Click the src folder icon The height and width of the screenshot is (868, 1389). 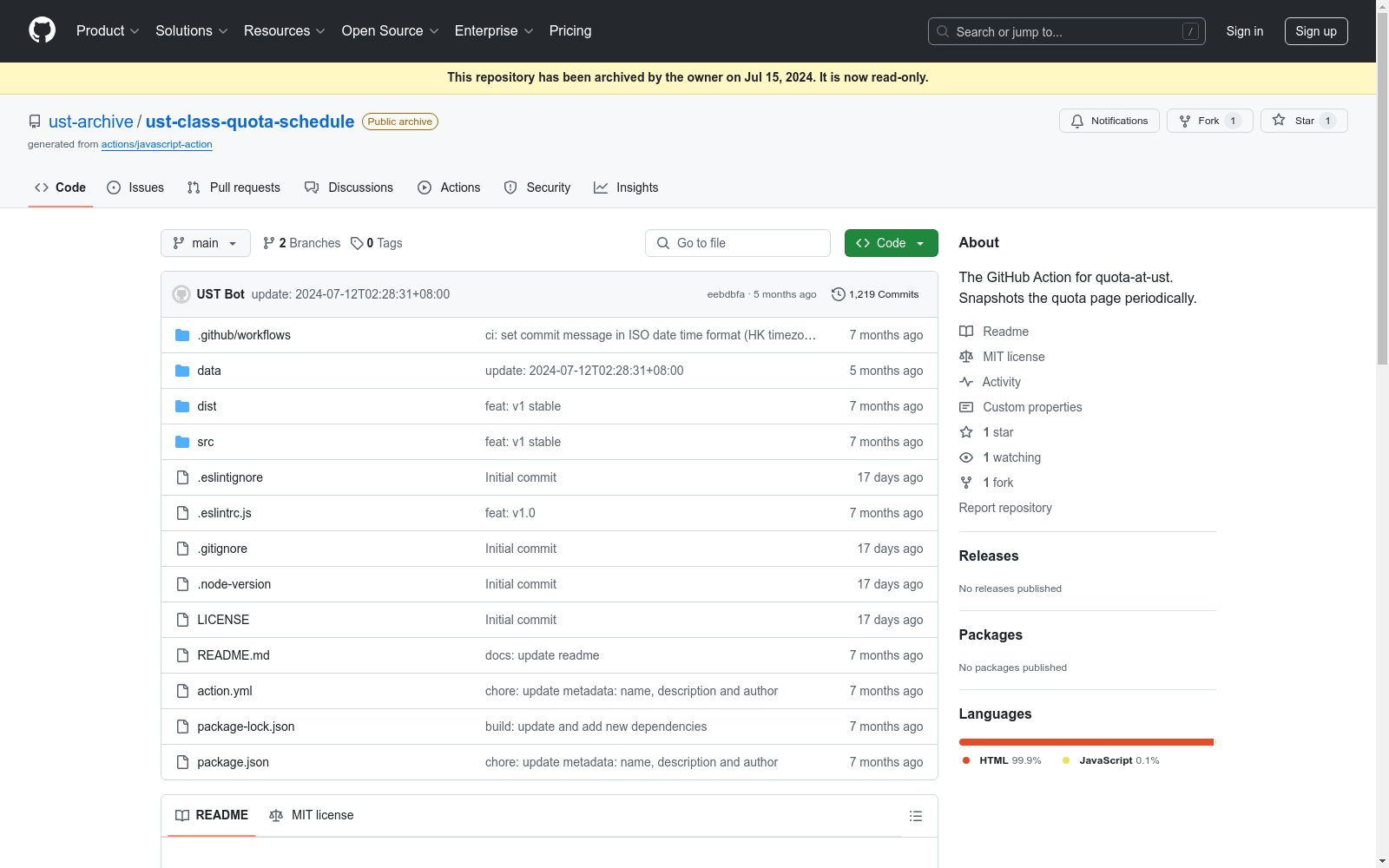pyautogui.click(x=182, y=442)
